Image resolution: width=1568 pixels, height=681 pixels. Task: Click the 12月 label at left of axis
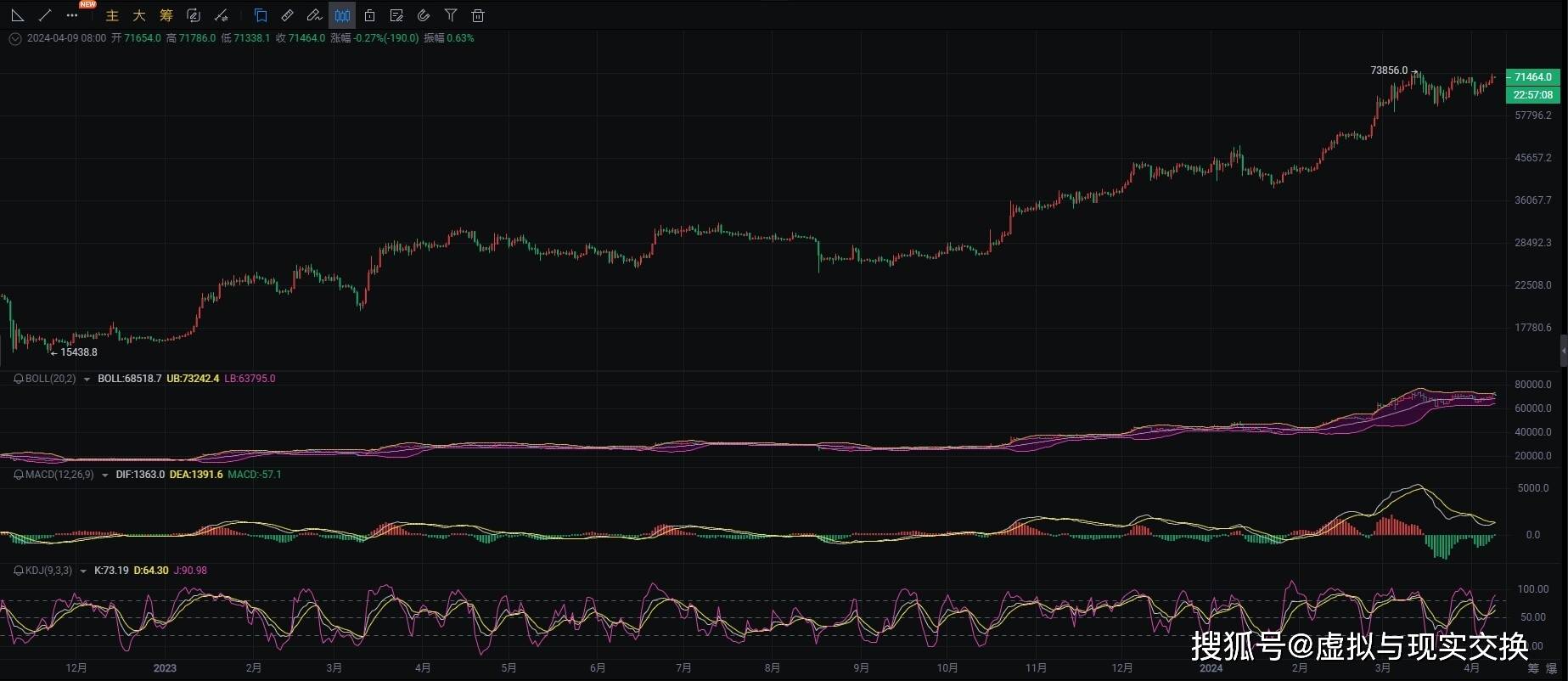click(76, 668)
